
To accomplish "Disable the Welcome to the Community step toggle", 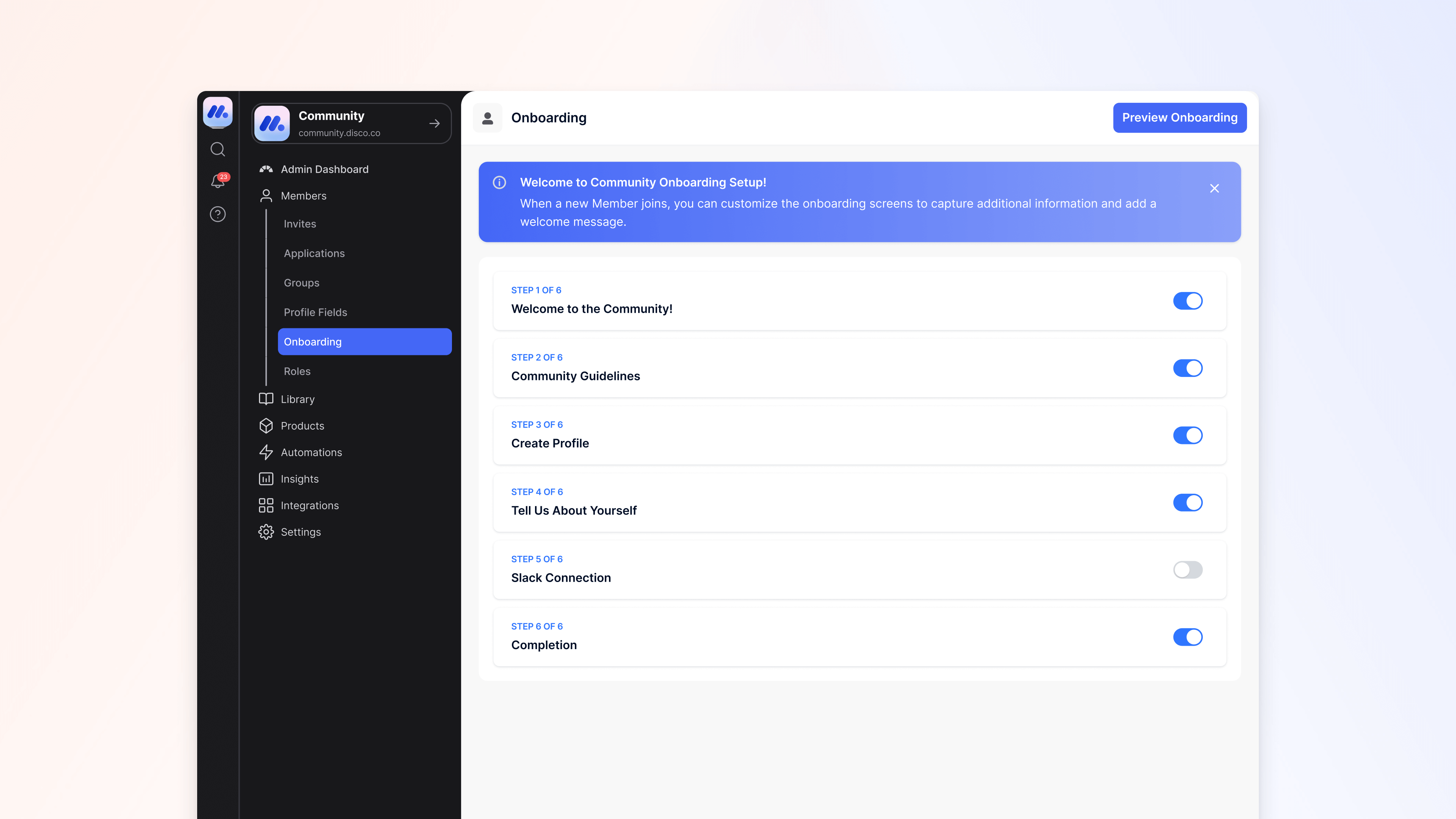I will (x=1188, y=301).
